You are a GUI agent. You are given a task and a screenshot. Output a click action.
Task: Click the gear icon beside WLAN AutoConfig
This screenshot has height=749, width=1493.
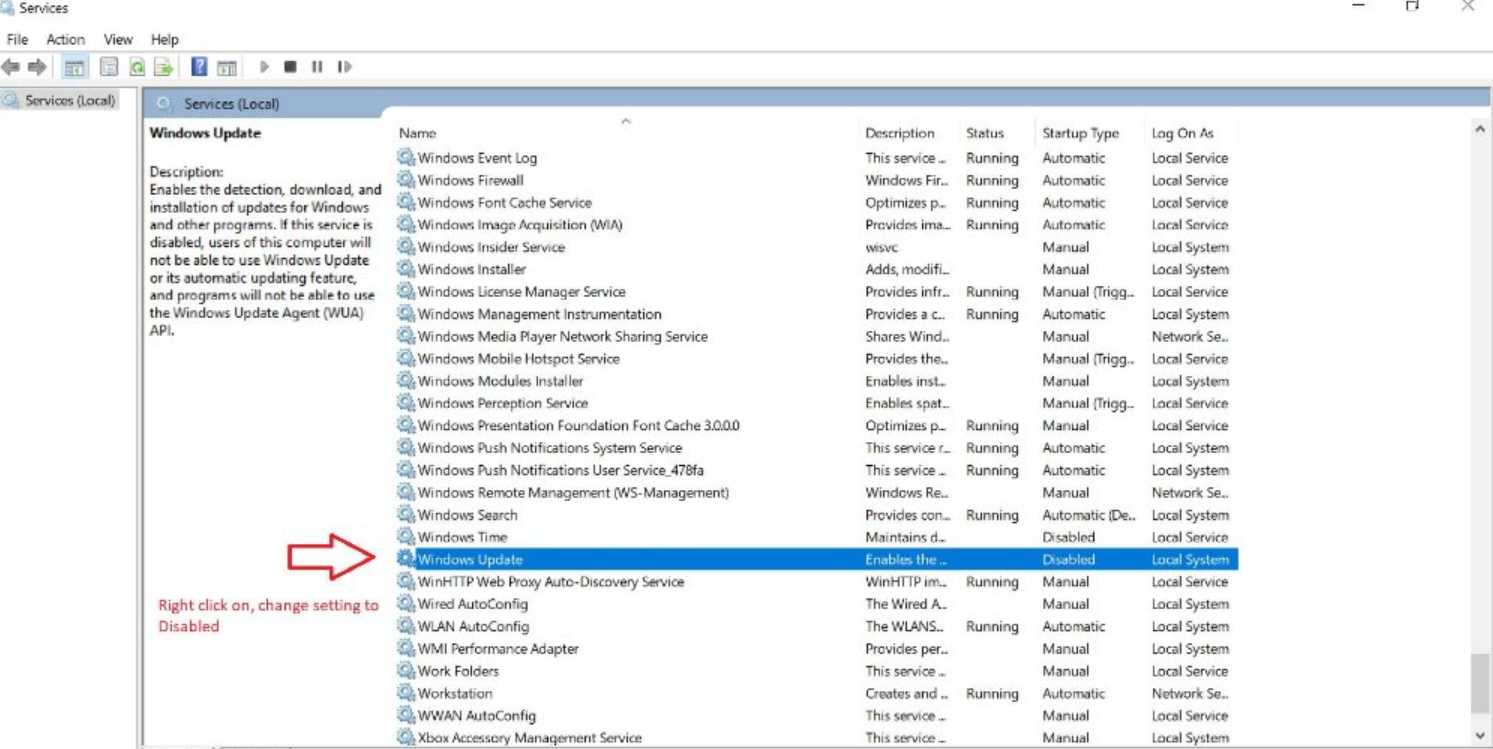405,626
